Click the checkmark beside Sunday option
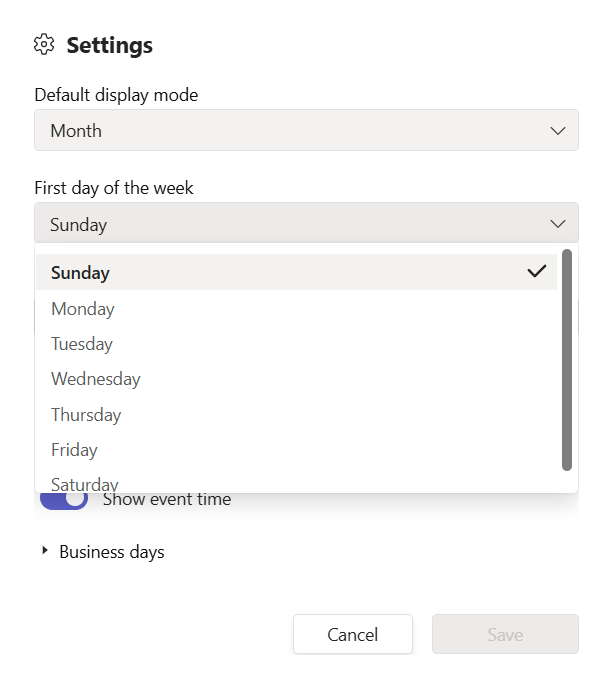Image resolution: width=611 pixels, height=686 pixels. [x=537, y=271]
